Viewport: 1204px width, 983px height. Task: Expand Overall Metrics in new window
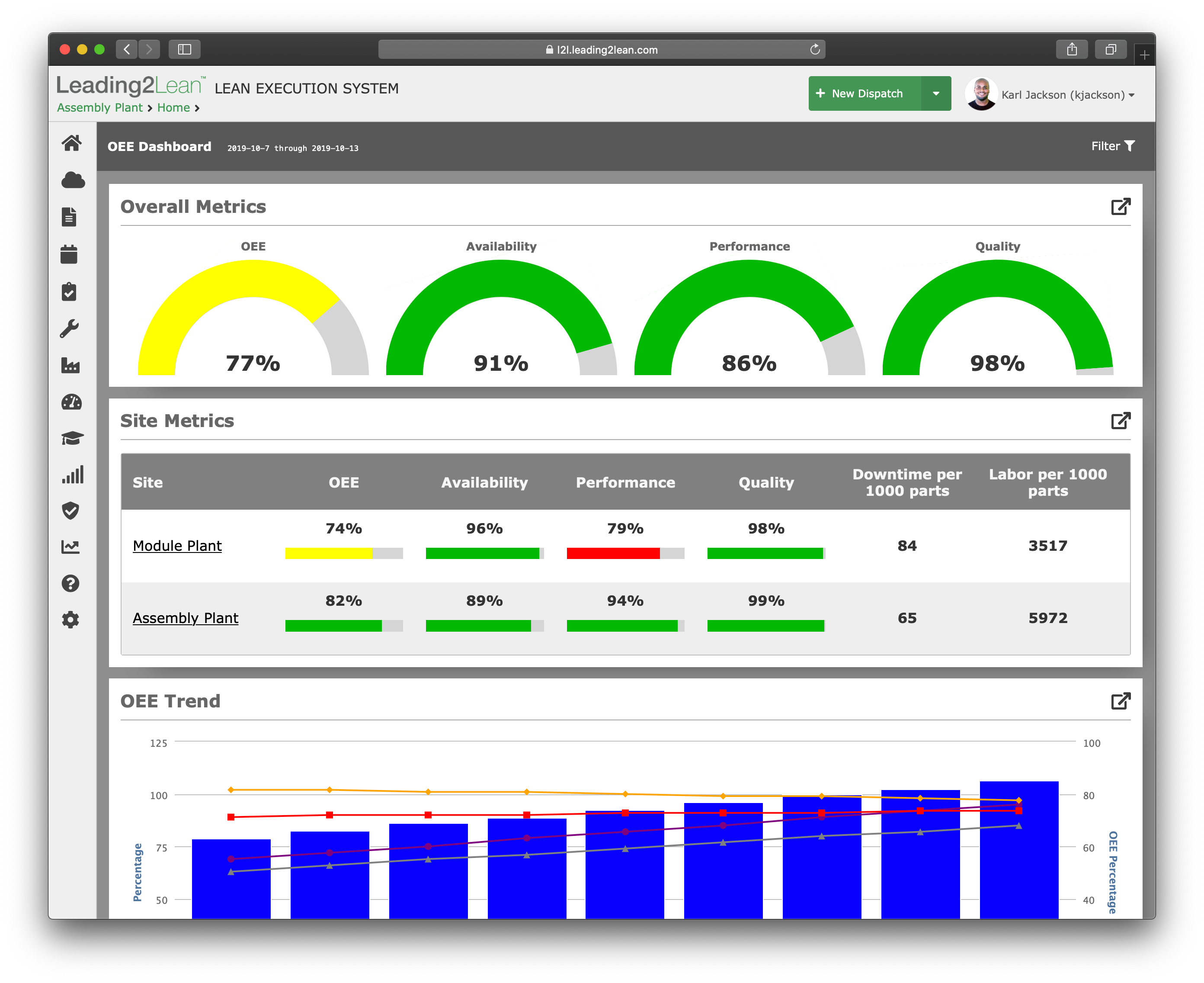(x=1120, y=207)
